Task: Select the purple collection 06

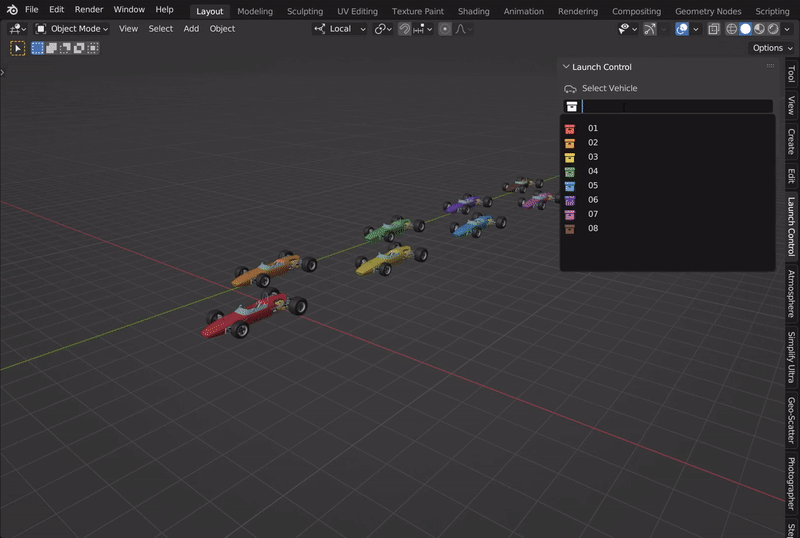Action: 667,200
